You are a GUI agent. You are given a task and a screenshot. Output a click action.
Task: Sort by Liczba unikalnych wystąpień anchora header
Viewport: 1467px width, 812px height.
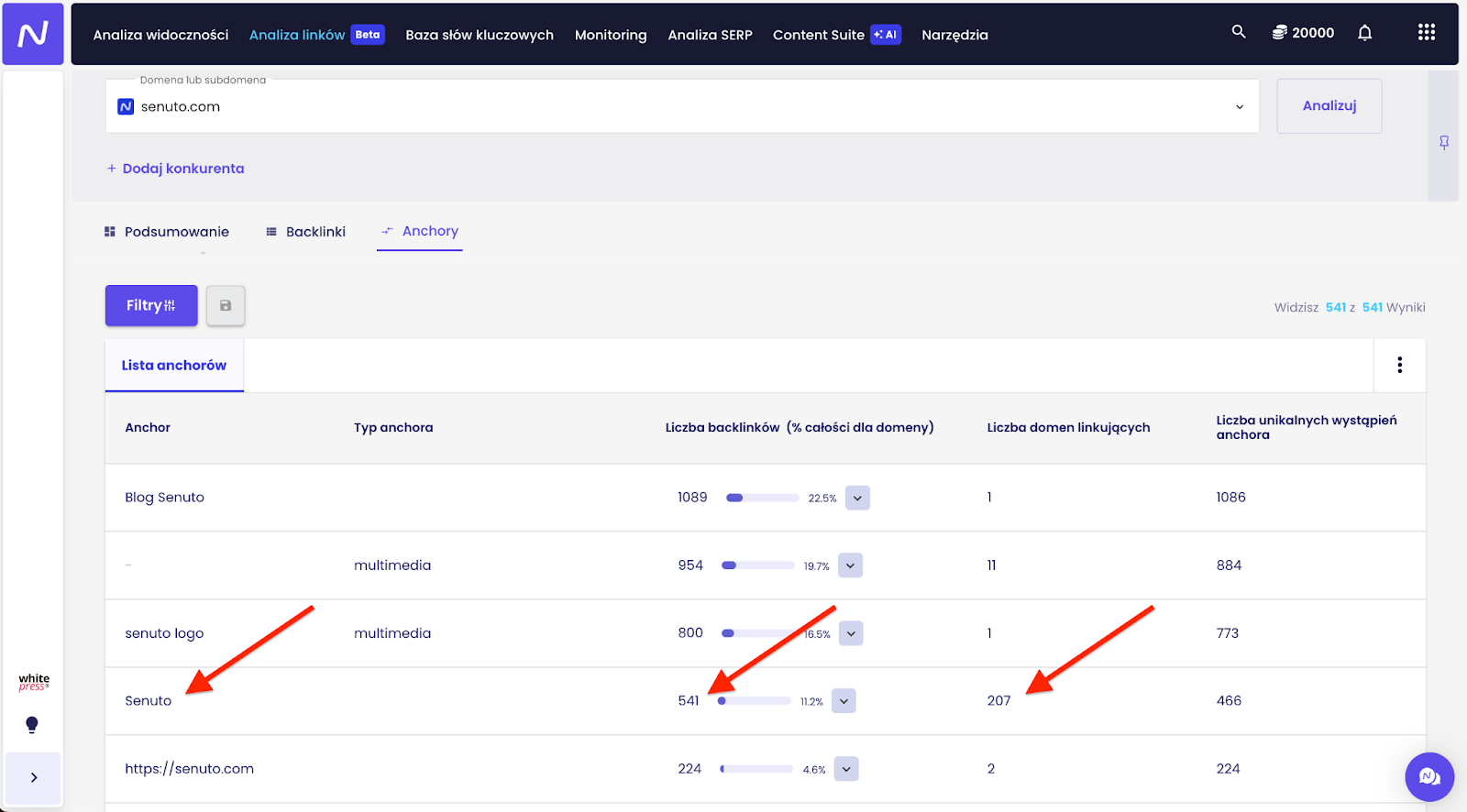click(x=1307, y=427)
